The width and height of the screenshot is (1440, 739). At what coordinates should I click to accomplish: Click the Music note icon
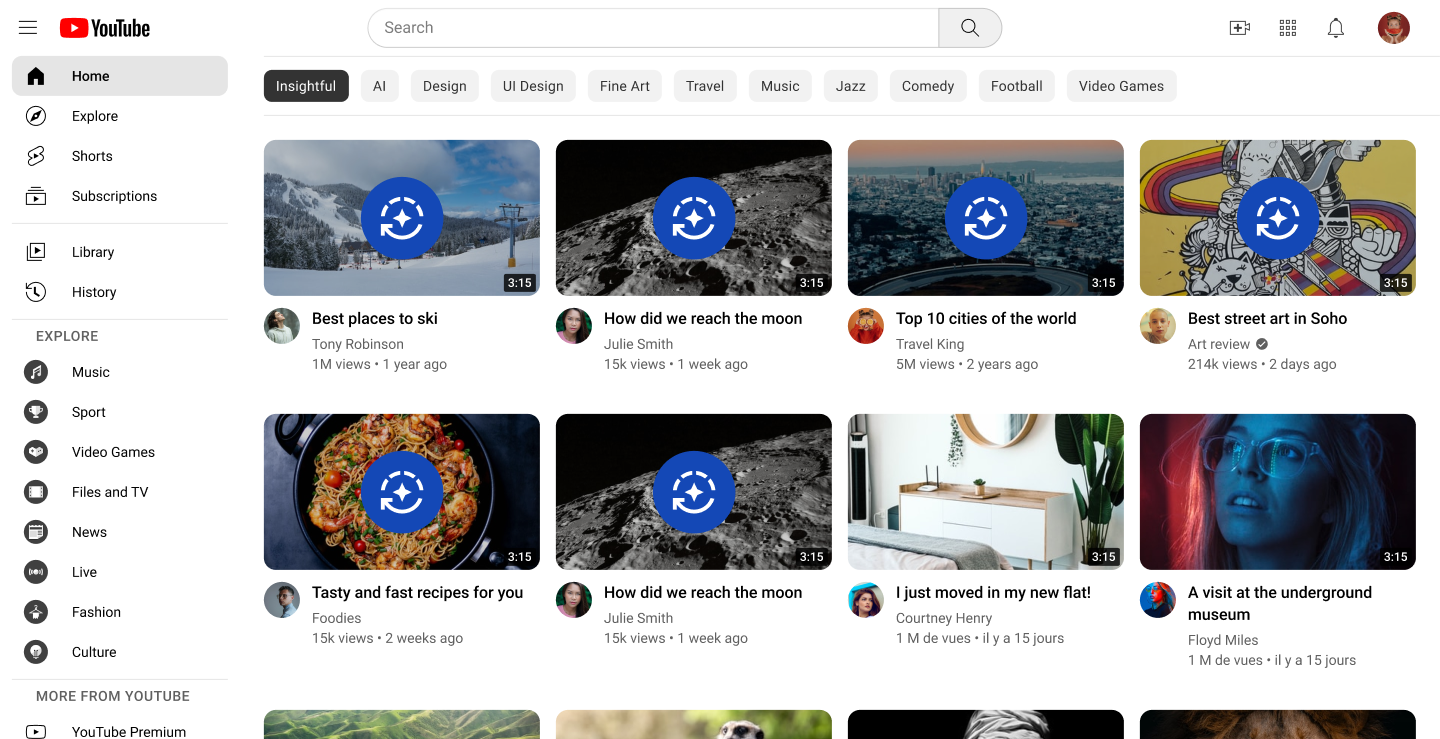click(36, 372)
